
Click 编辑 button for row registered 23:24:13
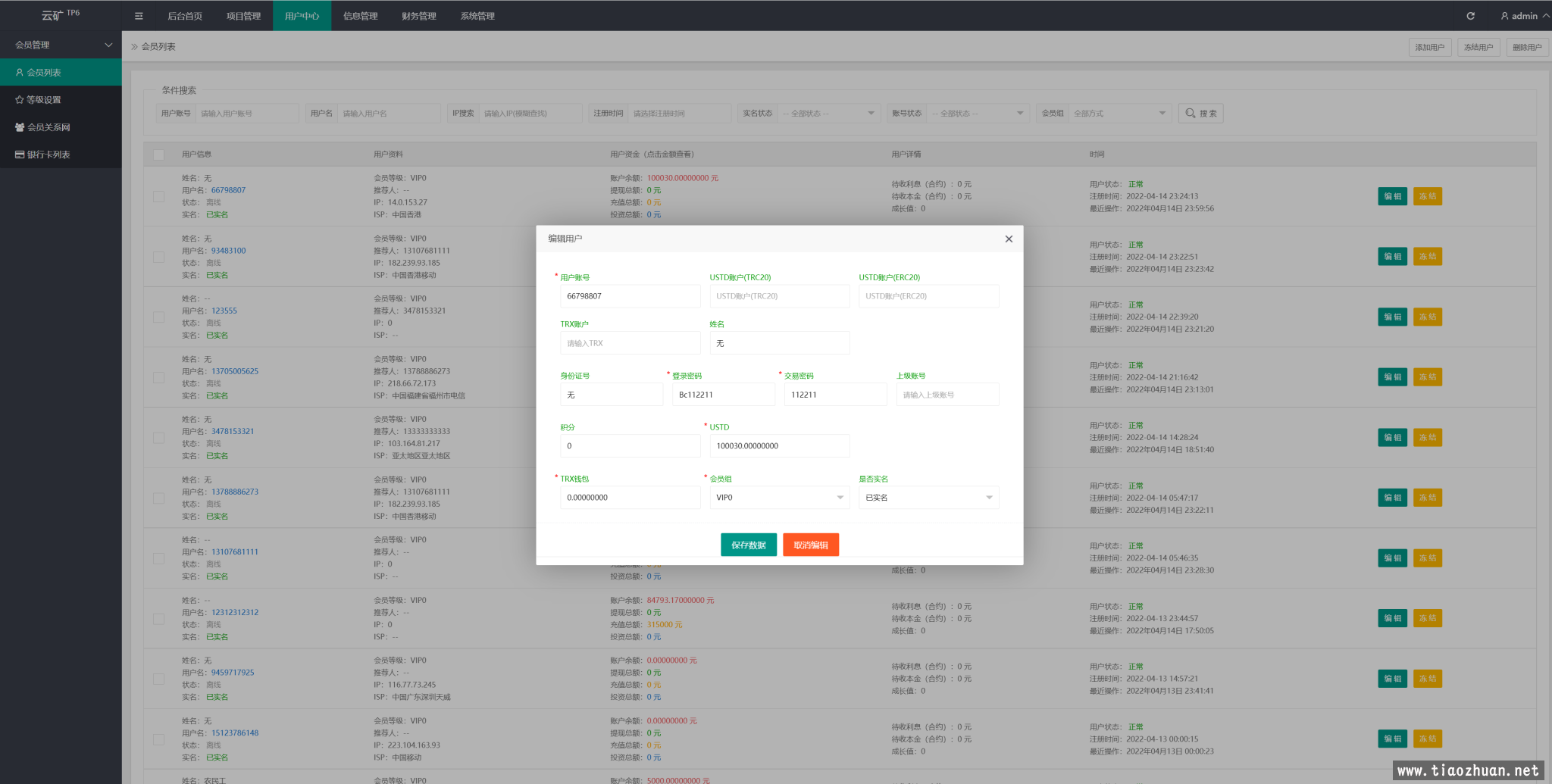tap(1393, 196)
